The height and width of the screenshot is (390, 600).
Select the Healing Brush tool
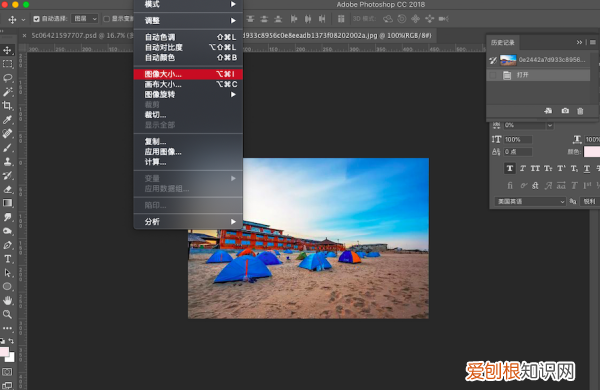tap(7, 134)
